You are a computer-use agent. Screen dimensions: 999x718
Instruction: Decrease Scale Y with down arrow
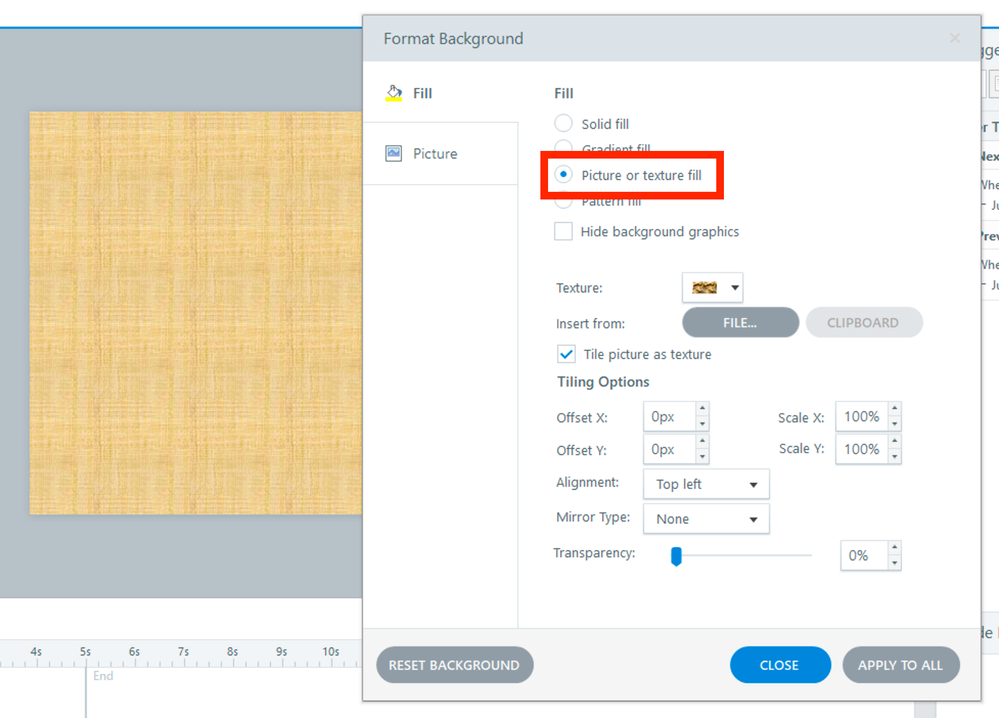click(x=895, y=457)
